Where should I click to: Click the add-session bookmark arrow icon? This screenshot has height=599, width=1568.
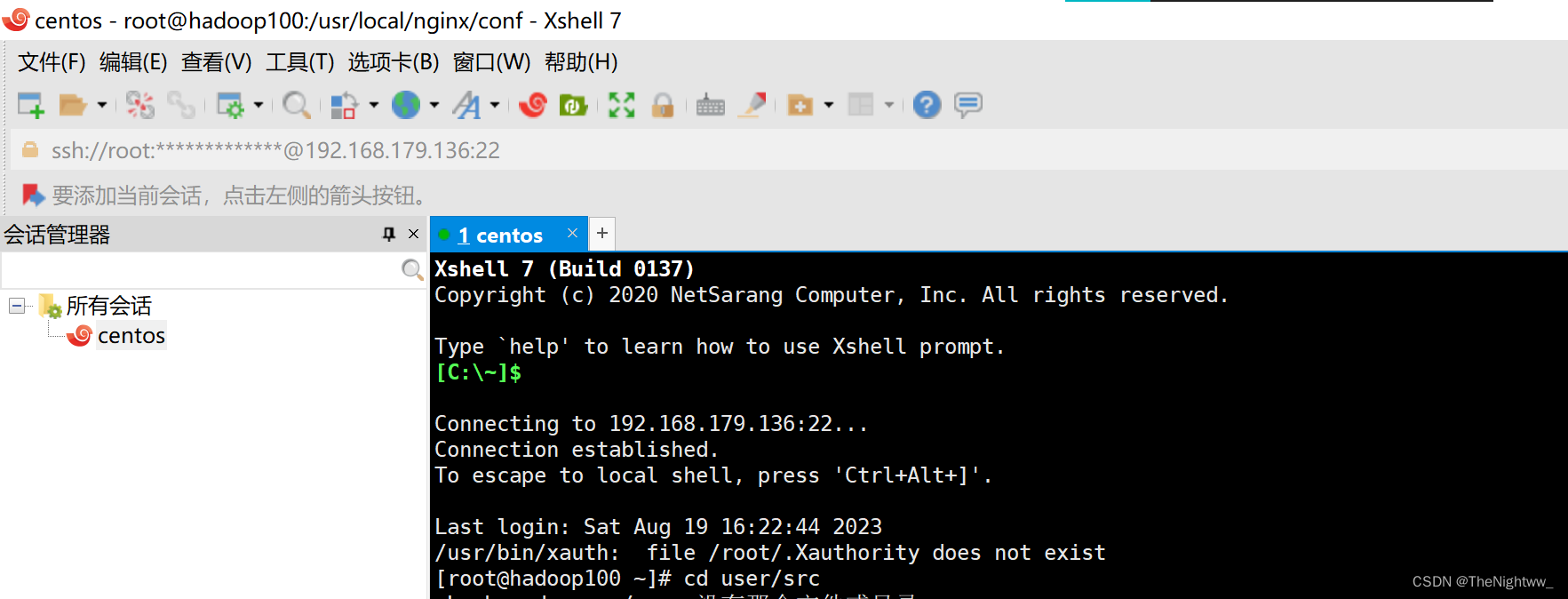coord(33,195)
